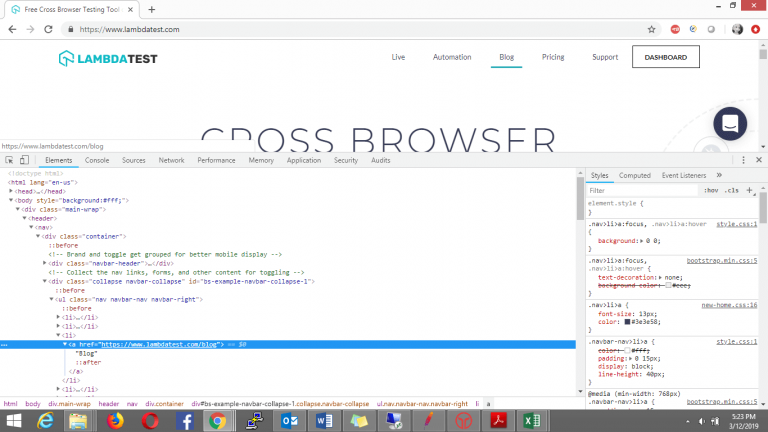Open Excel from the taskbar
Viewport: 768px width, 432px height.
pos(532,420)
